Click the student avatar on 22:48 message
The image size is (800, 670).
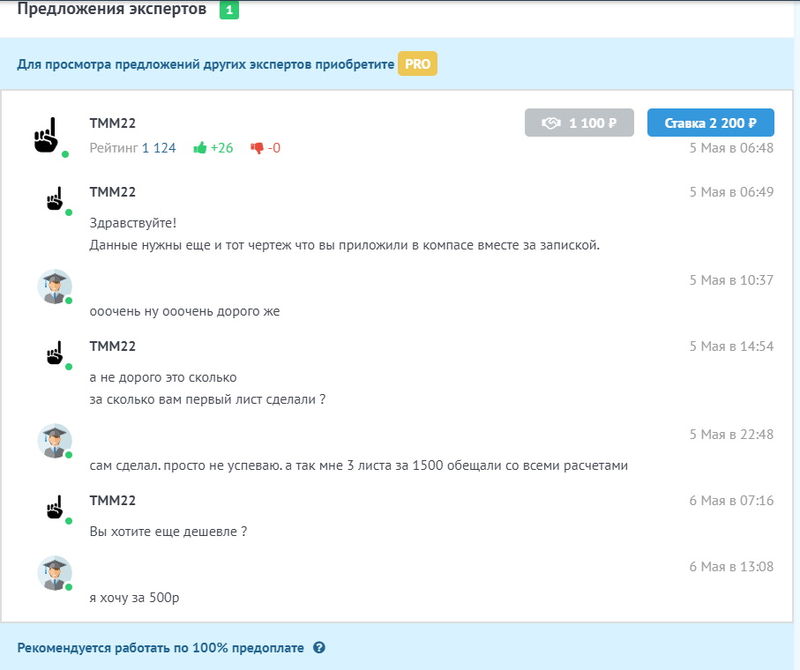[54, 441]
